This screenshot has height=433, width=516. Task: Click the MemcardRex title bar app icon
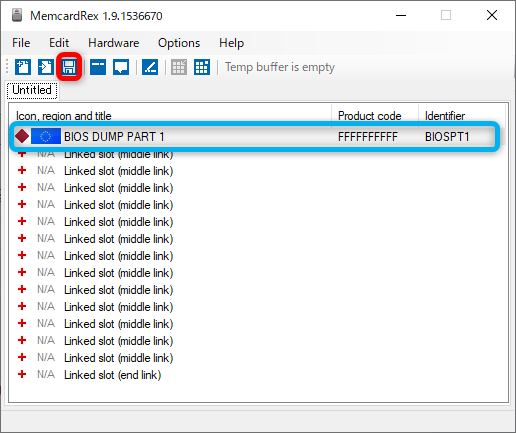pos(17,15)
